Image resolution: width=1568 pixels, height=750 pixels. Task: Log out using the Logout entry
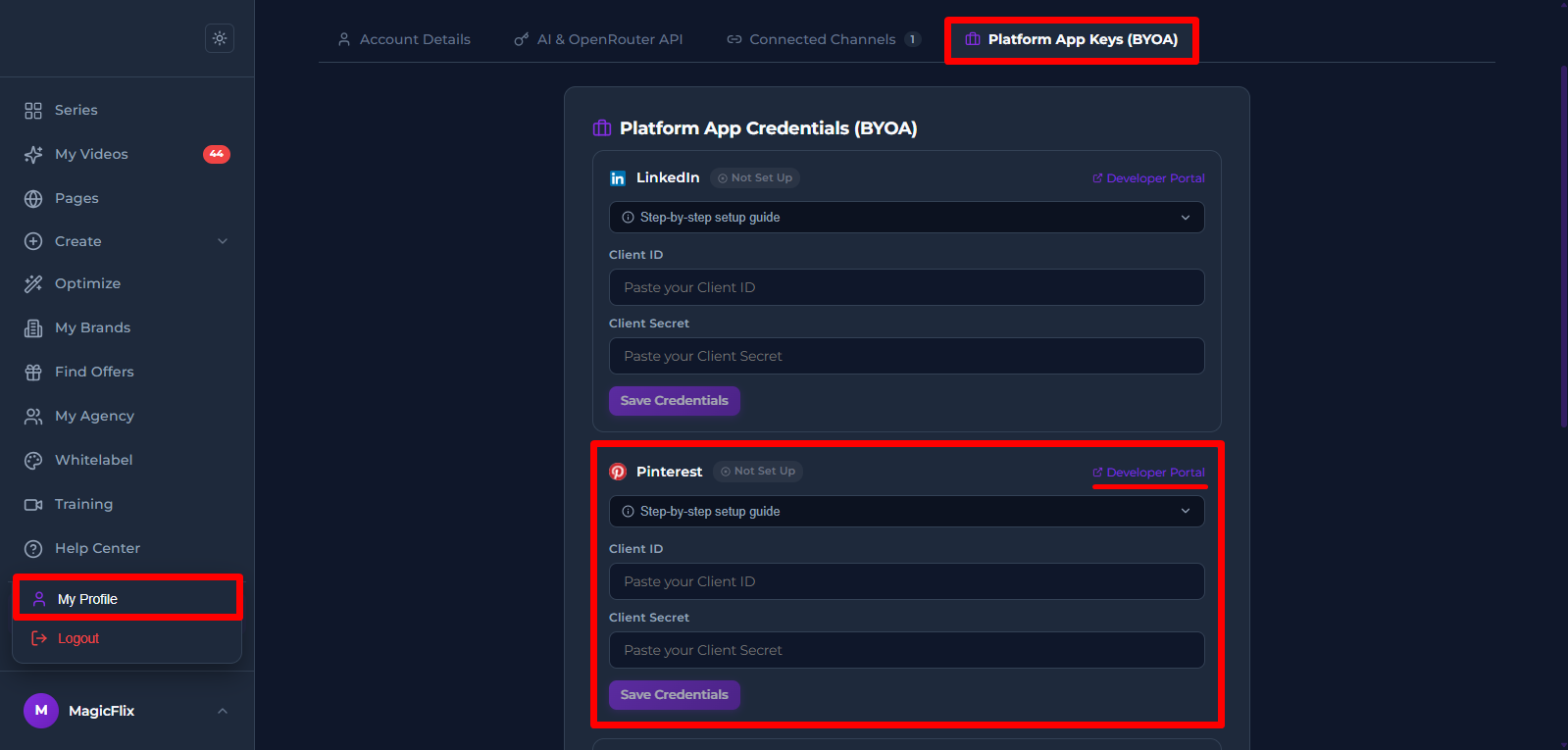(x=127, y=638)
